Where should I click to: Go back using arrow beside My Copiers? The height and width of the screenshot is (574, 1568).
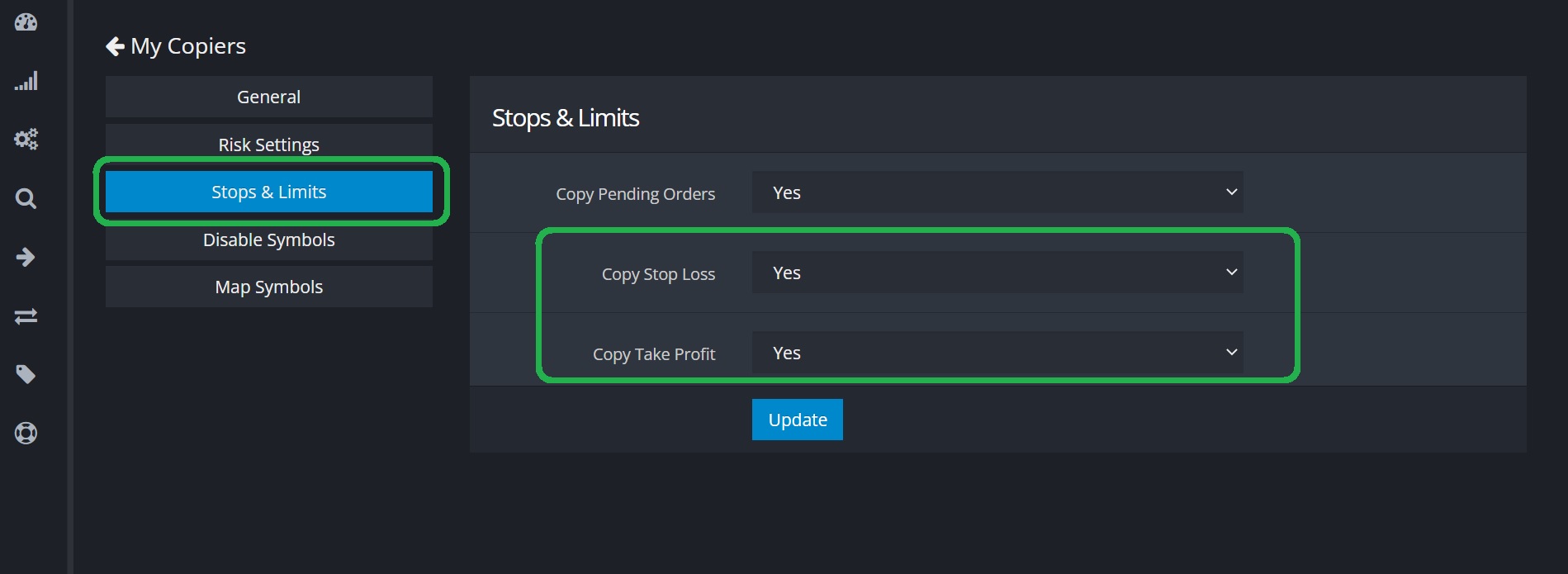[x=115, y=46]
